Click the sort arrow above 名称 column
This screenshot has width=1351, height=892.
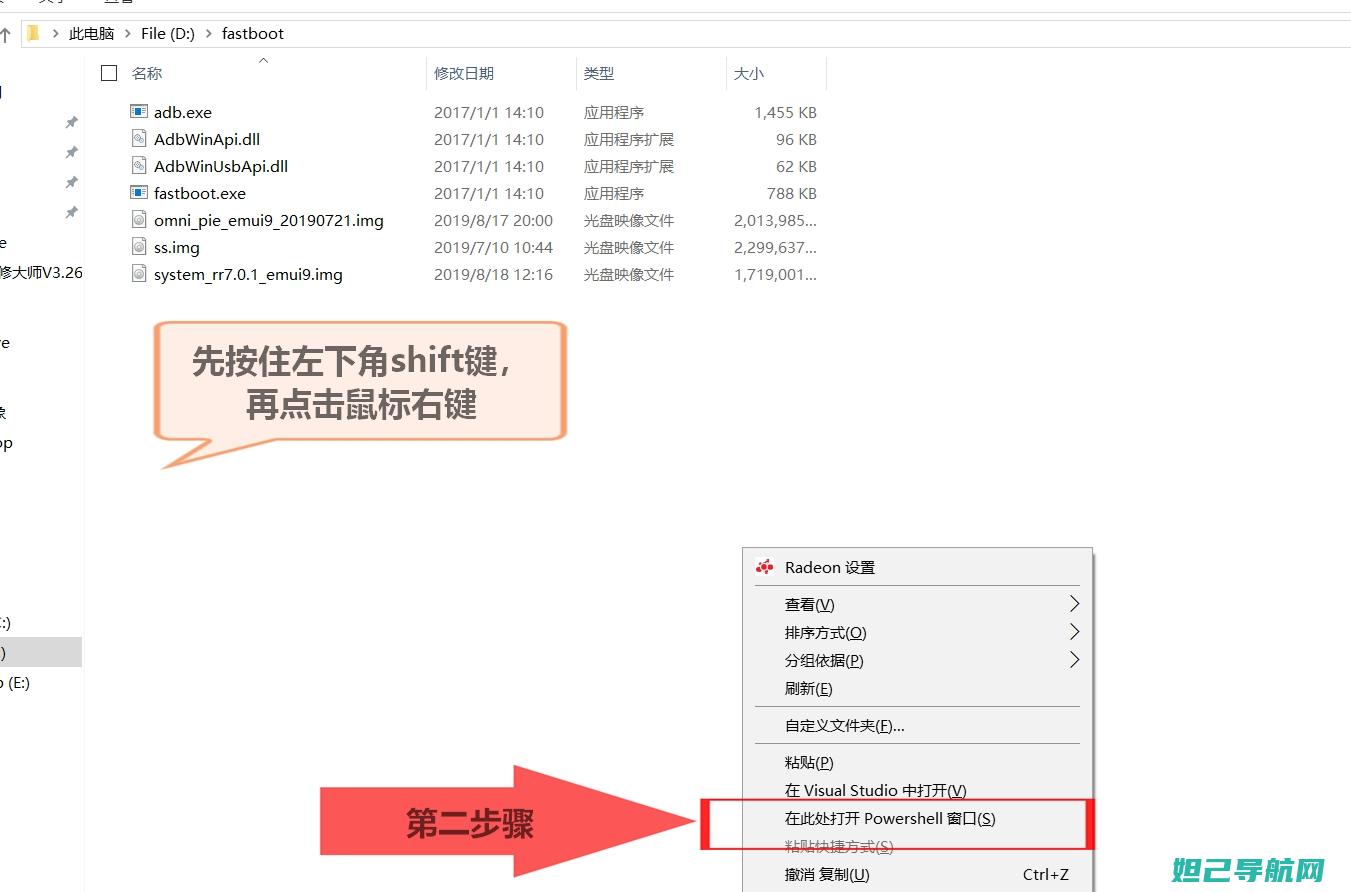click(263, 60)
